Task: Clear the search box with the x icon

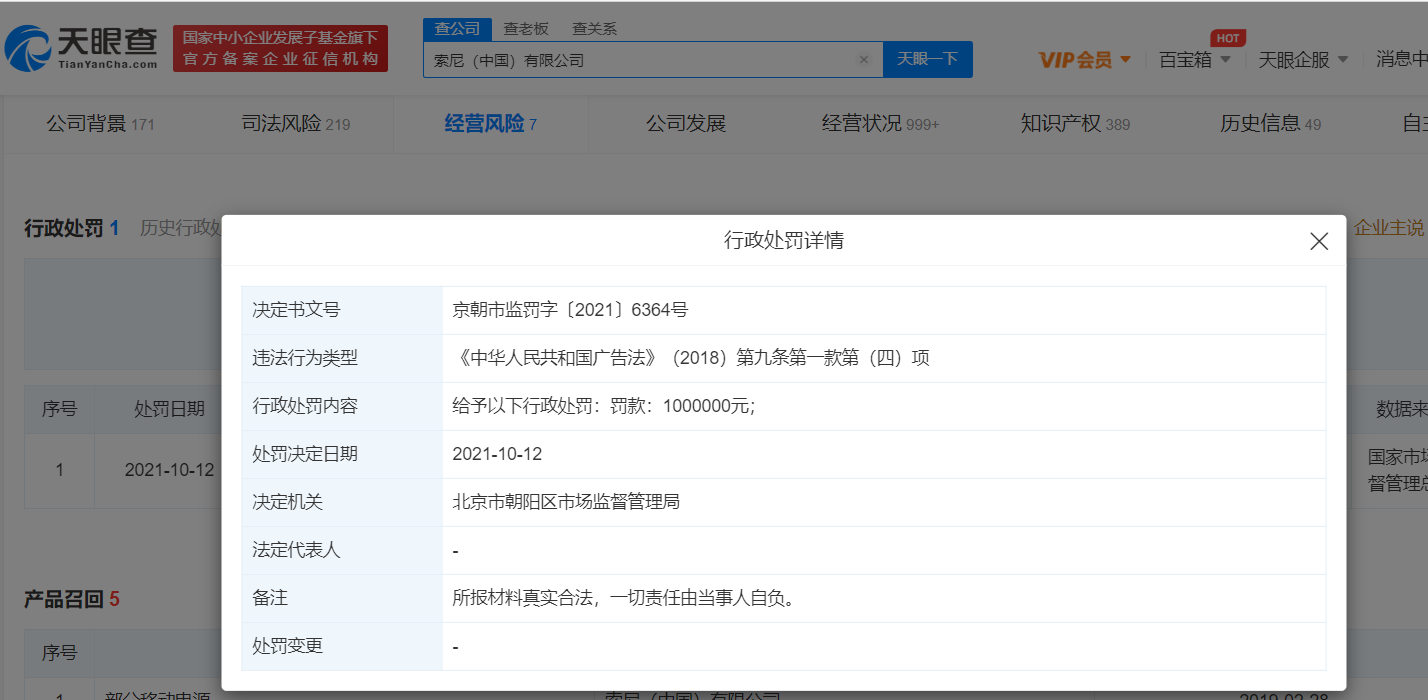Action: pyautogui.click(x=864, y=60)
